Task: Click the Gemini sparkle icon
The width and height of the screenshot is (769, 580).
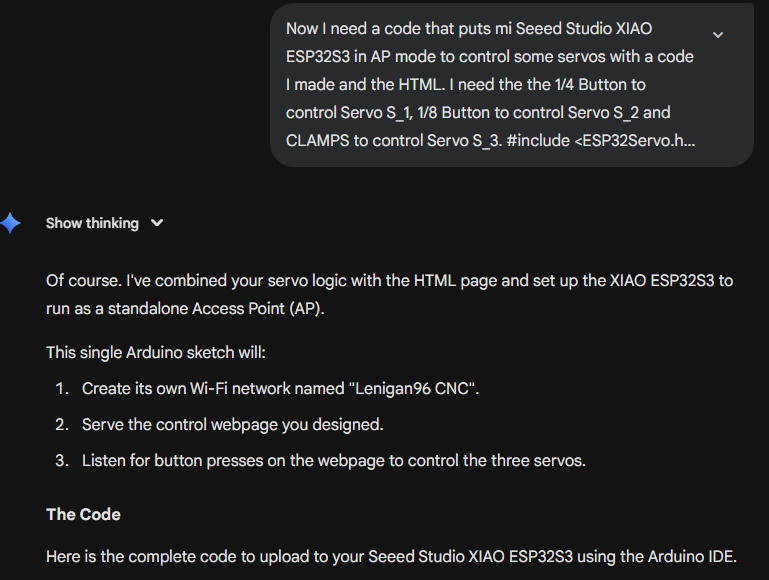Action: coord(11,223)
